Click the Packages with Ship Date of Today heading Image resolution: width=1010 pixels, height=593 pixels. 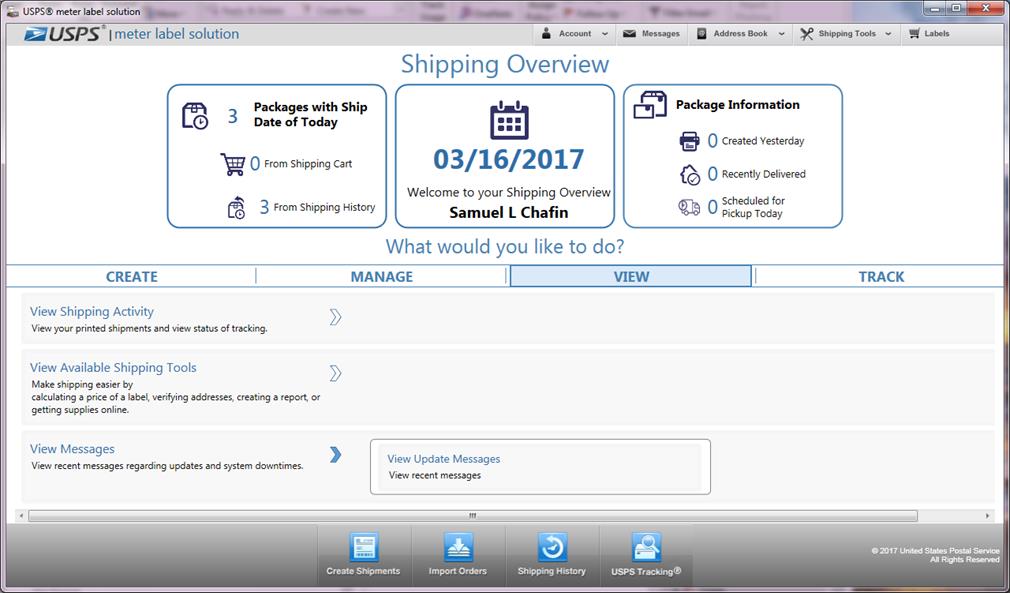(x=310, y=115)
